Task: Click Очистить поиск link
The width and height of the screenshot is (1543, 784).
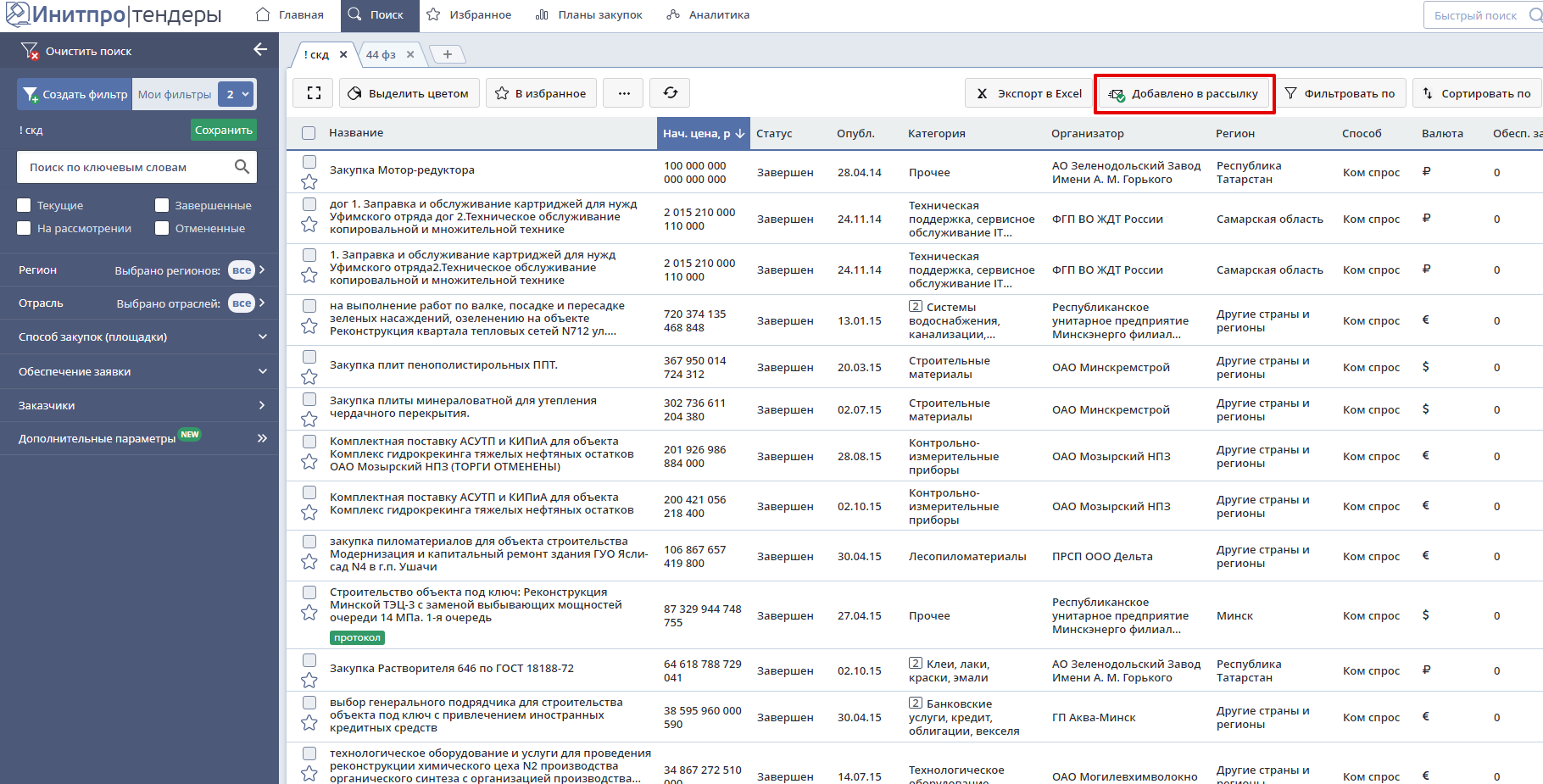Action: 88,51
